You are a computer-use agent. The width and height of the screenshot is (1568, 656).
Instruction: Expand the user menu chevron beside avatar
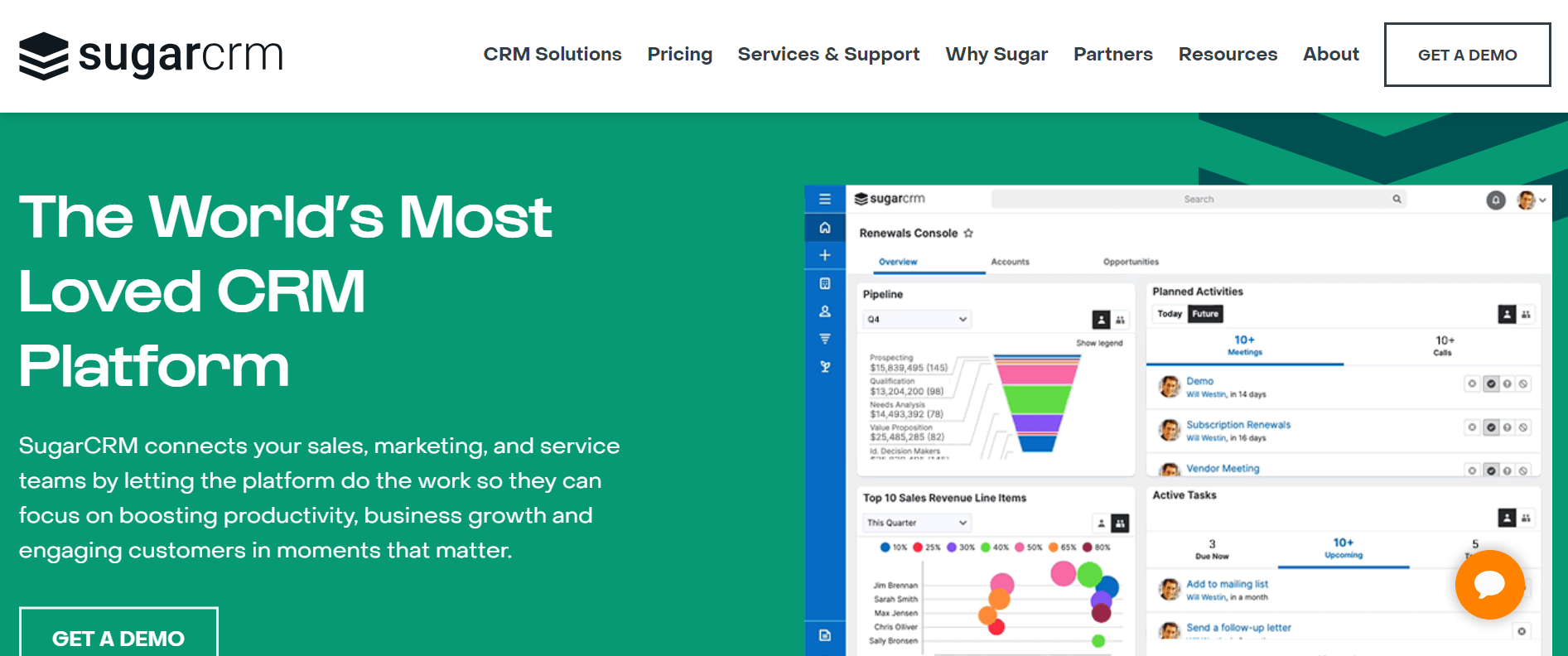tap(1542, 200)
